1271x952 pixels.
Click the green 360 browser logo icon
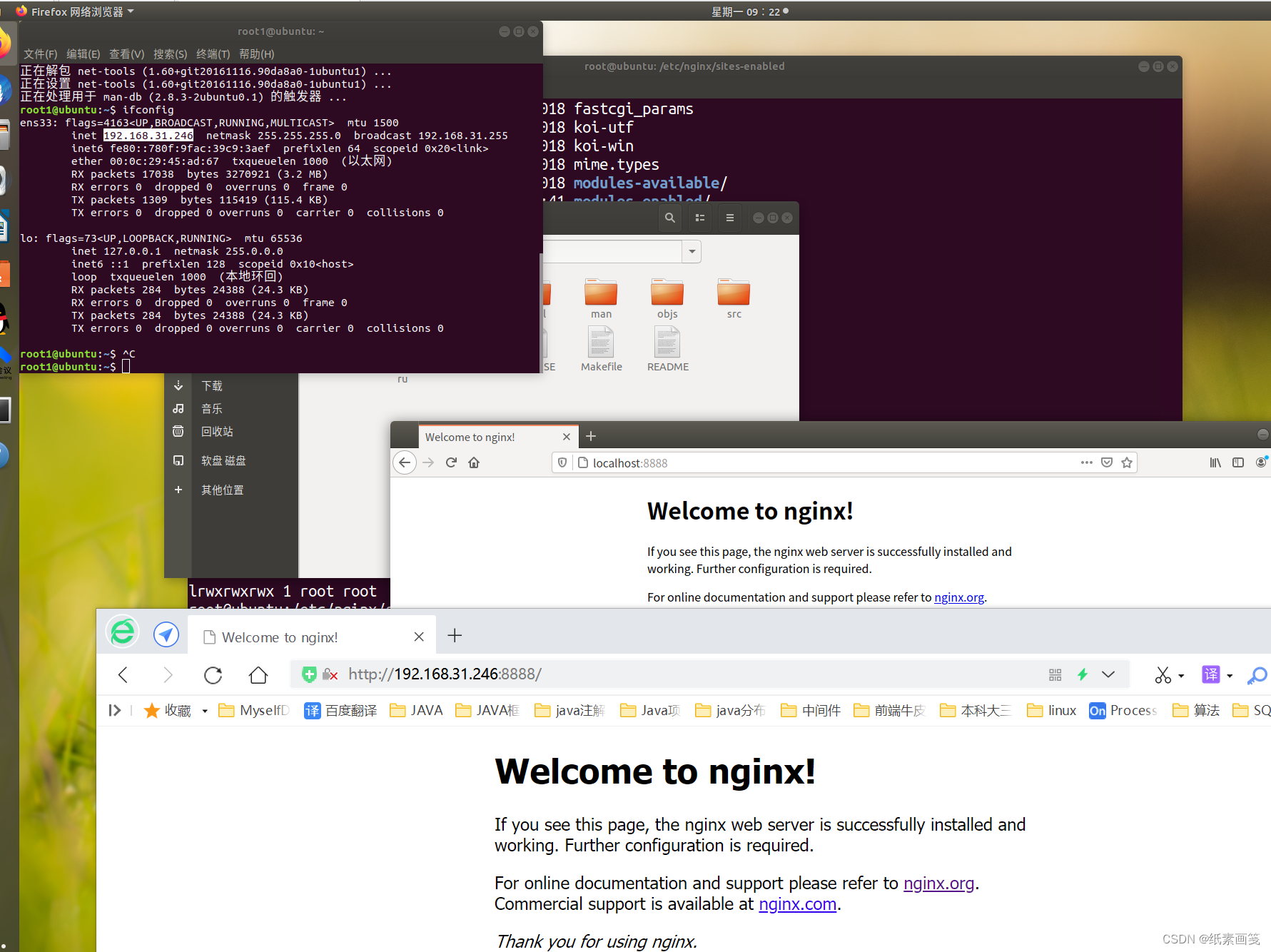click(x=123, y=632)
